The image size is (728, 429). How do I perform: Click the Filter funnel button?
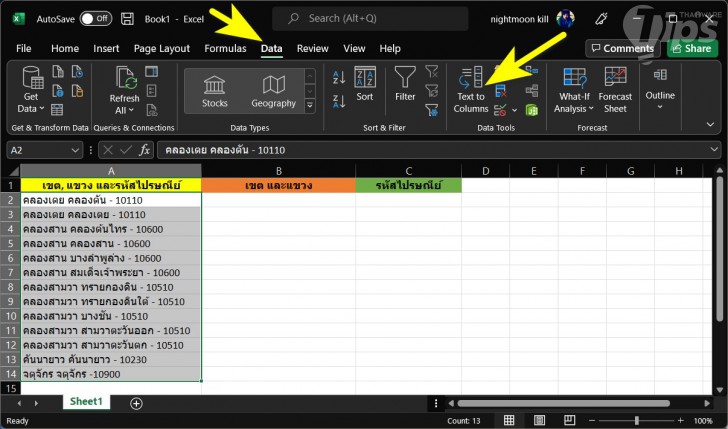405,84
